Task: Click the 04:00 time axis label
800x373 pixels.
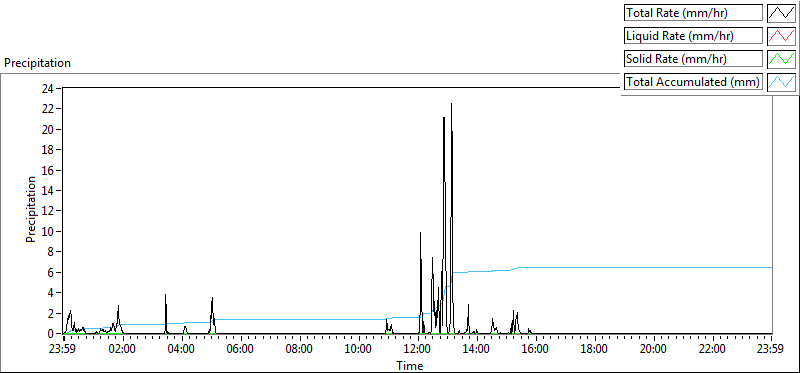Action: click(x=182, y=350)
